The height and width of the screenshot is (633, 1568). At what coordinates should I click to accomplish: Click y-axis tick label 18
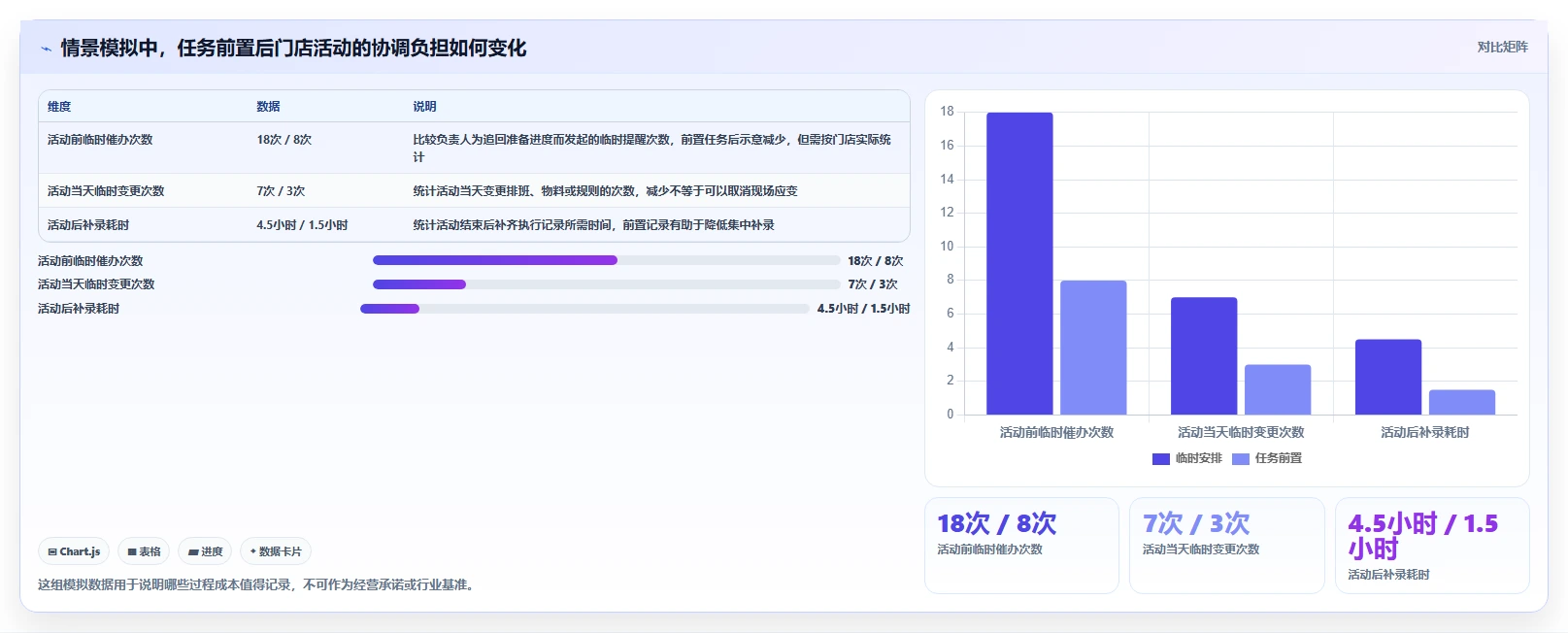(947, 112)
